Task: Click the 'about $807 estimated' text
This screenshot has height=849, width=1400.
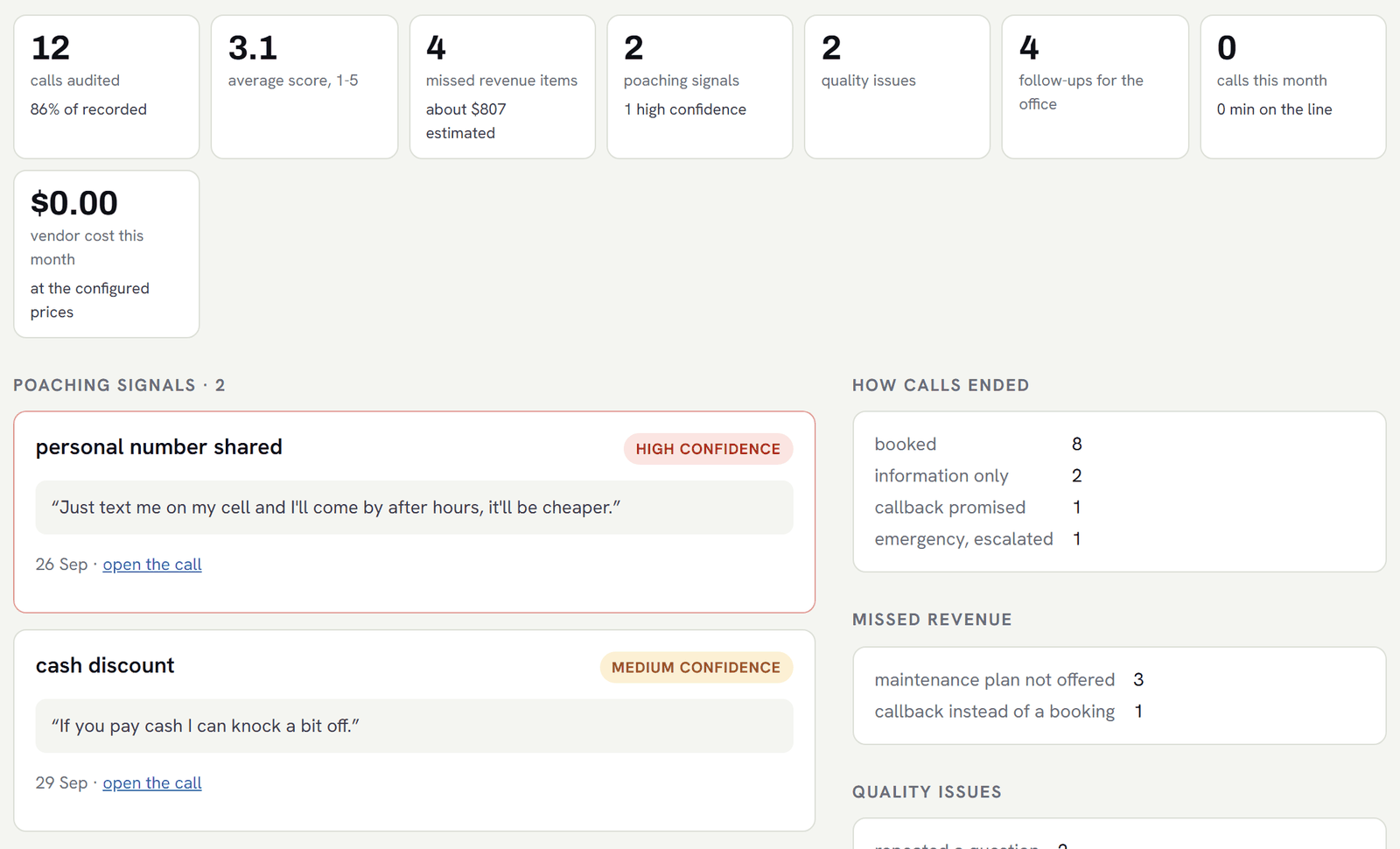Action: (466, 121)
